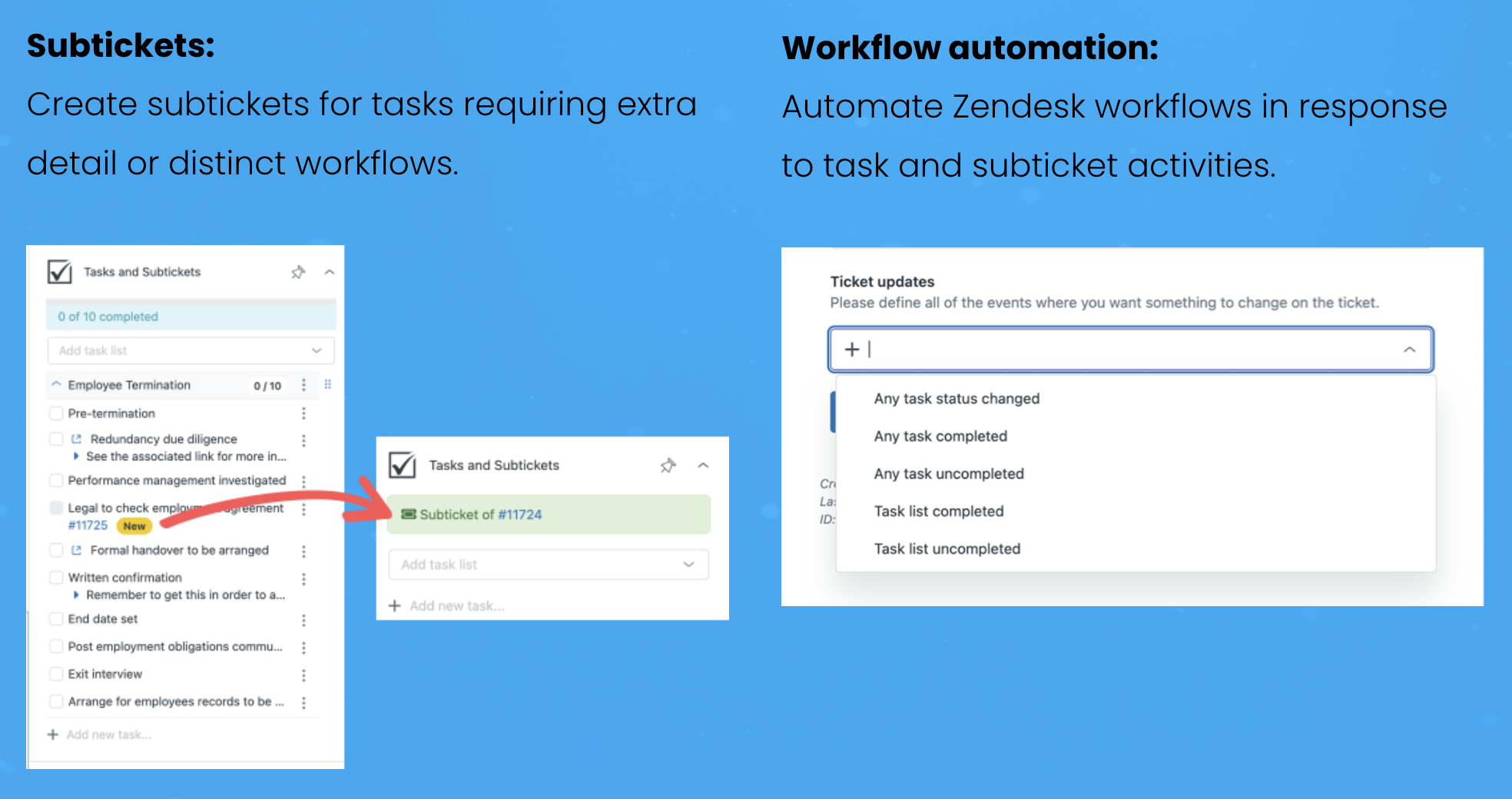Click plus icon beside left Add new task
Viewport: 1512px width, 799px height.
tap(53, 734)
